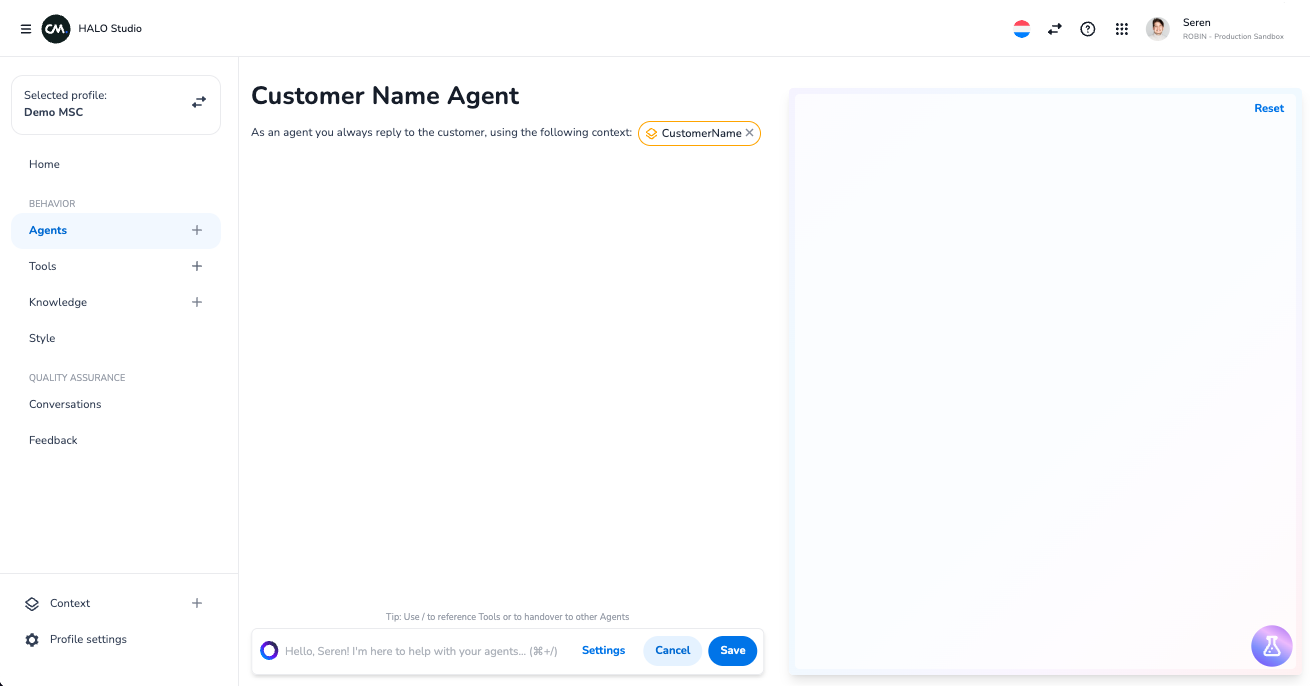
Task: Click the Save button
Action: tap(732, 650)
